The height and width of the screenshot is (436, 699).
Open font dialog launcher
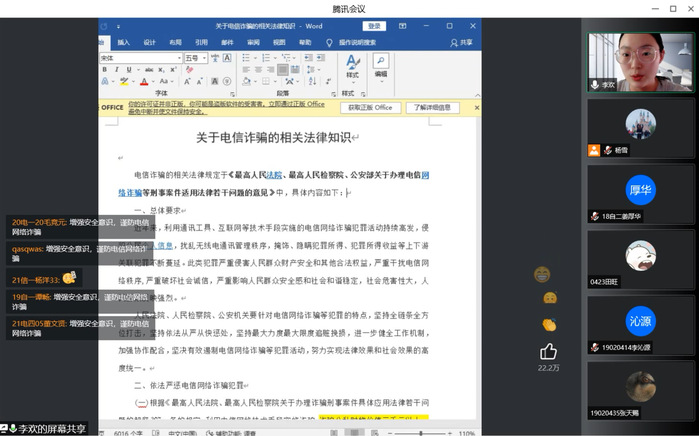coord(232,94)
